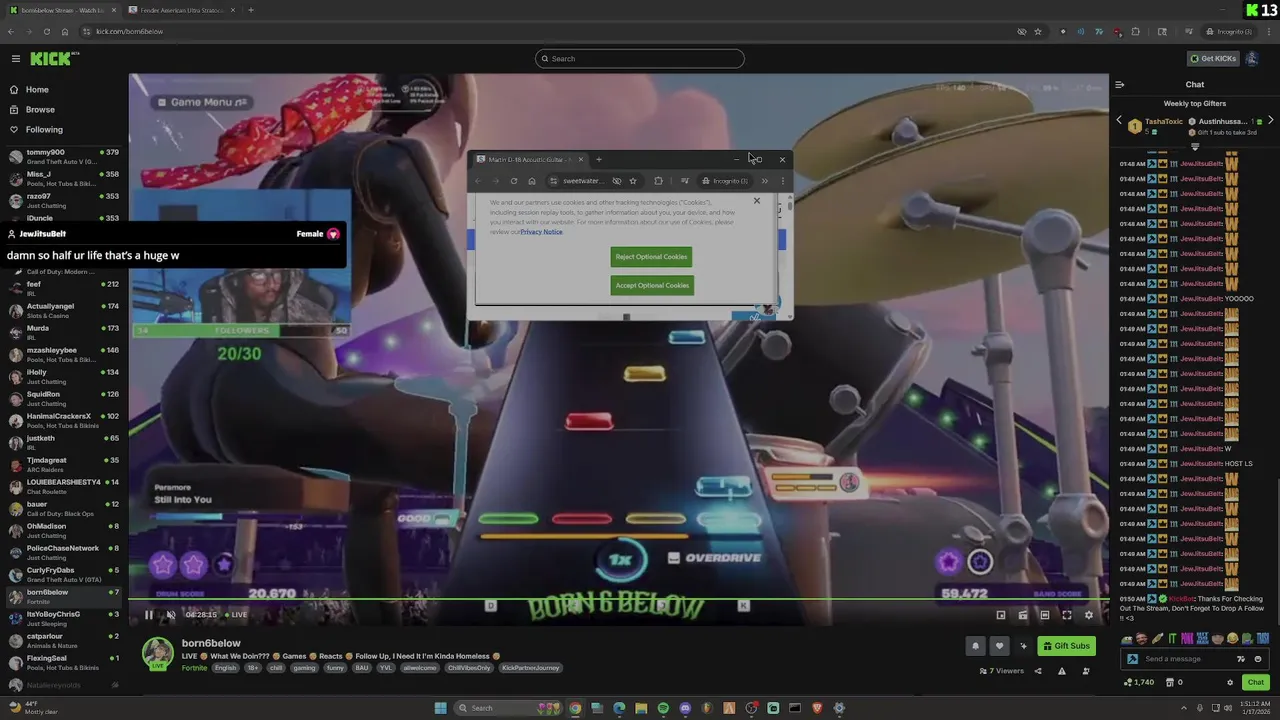Screen dimensions: 1280x720
Task: Unmute the stream volume
Action: (x=171, y=615)
